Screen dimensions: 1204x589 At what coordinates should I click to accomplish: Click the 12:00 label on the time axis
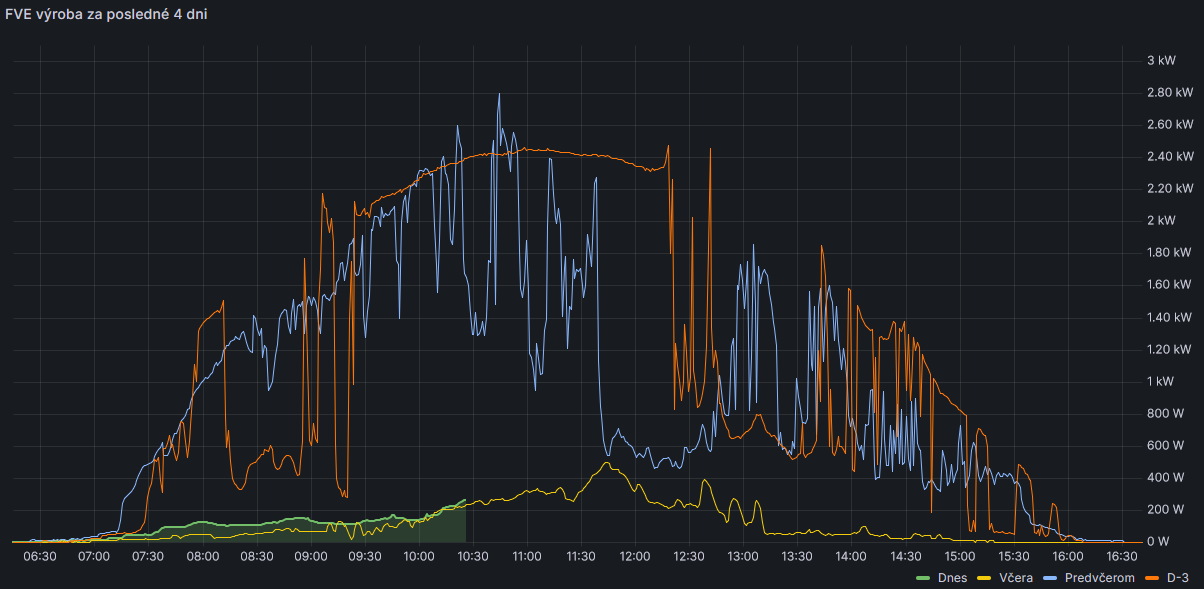tap(635, 556)
